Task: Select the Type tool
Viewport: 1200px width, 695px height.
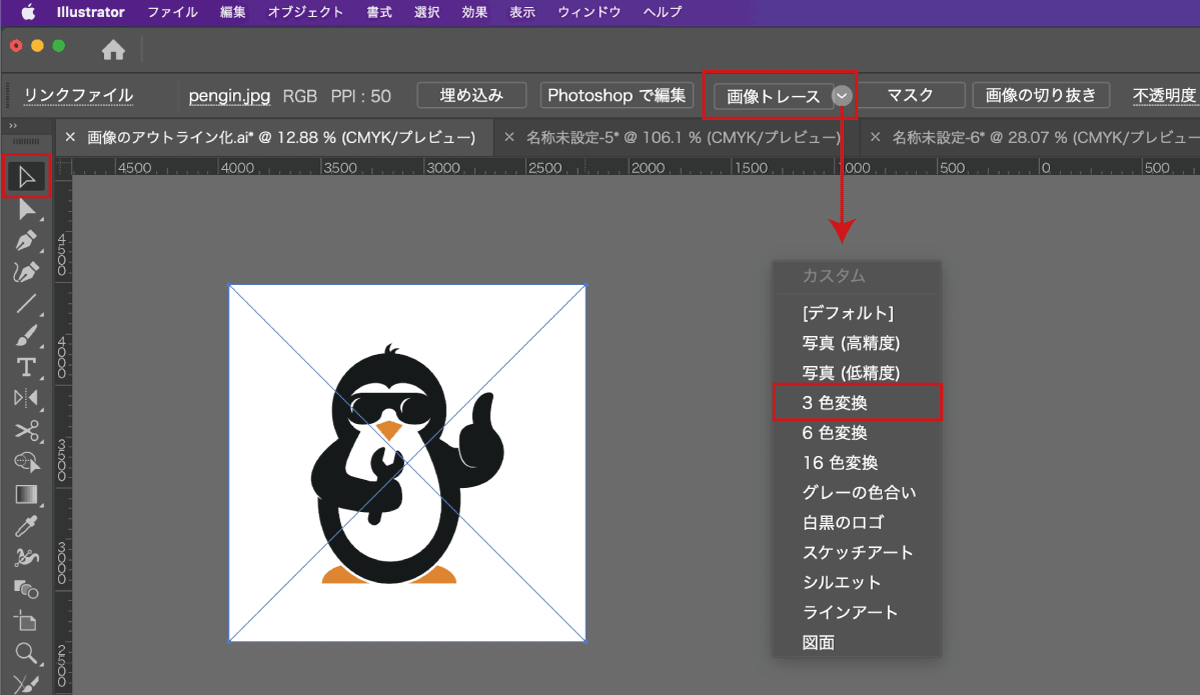Action: (26, 367)
